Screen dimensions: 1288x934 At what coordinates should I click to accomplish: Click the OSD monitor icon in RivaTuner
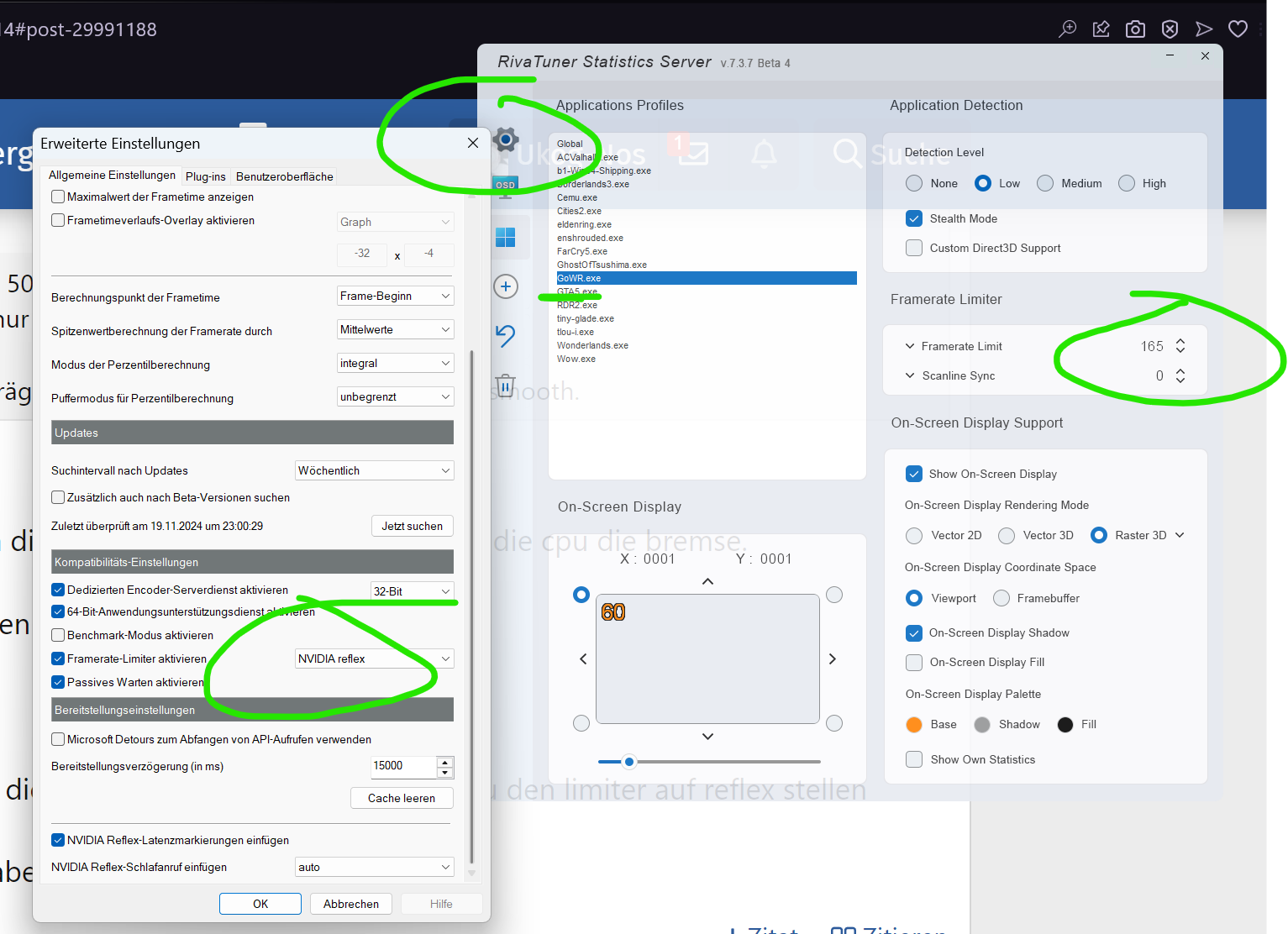(506, 187)
